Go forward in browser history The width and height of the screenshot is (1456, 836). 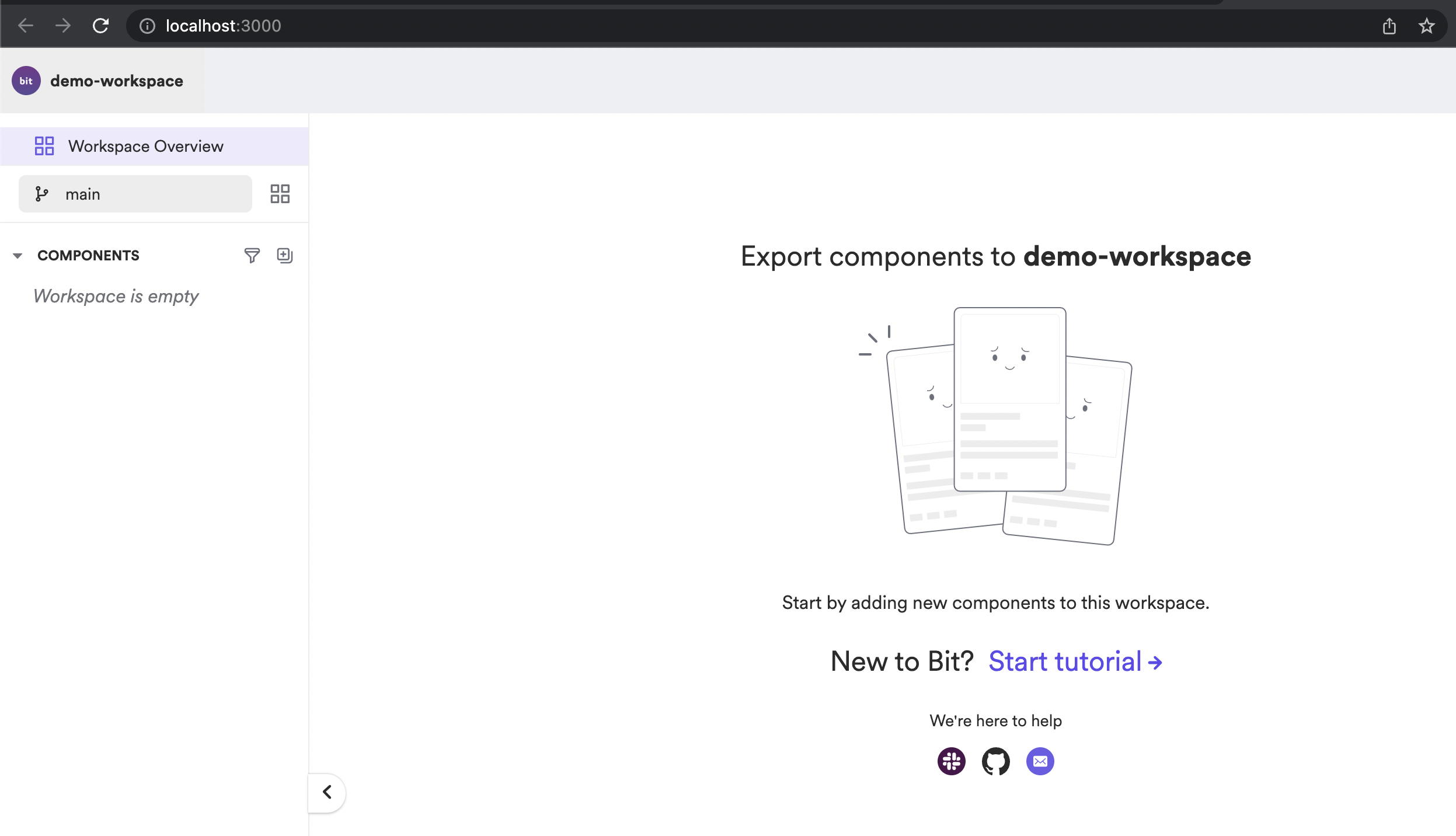pos(63,26)
